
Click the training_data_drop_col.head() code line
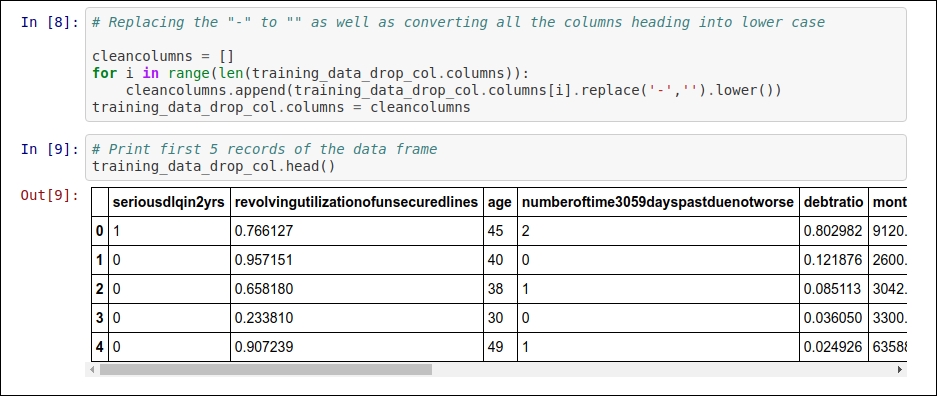point(214,166)
